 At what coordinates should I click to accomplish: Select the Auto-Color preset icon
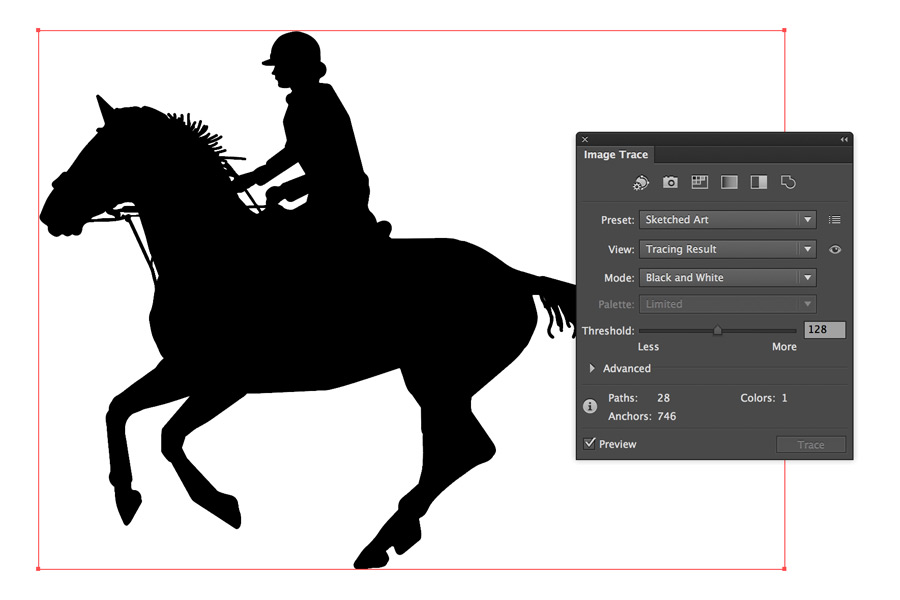click(640, 182)
